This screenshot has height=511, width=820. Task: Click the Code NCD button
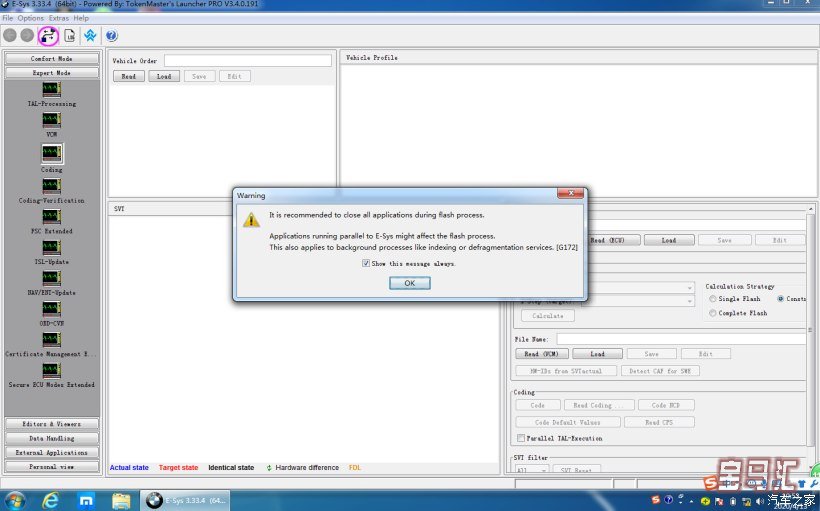pos(666,405)
